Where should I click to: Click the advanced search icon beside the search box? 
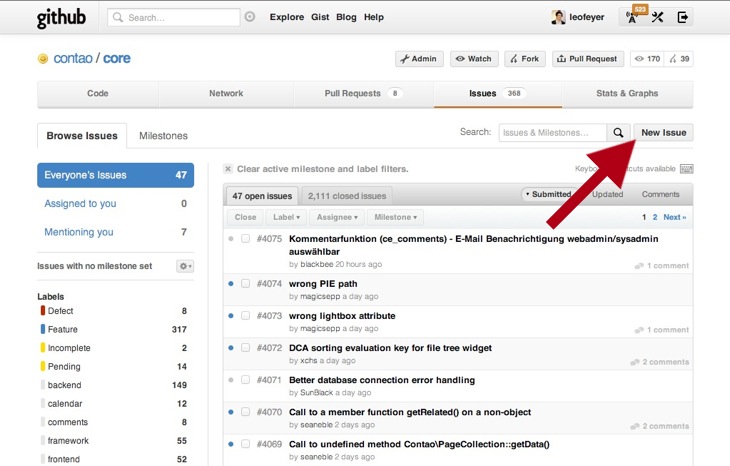click(x=250, y=17)
